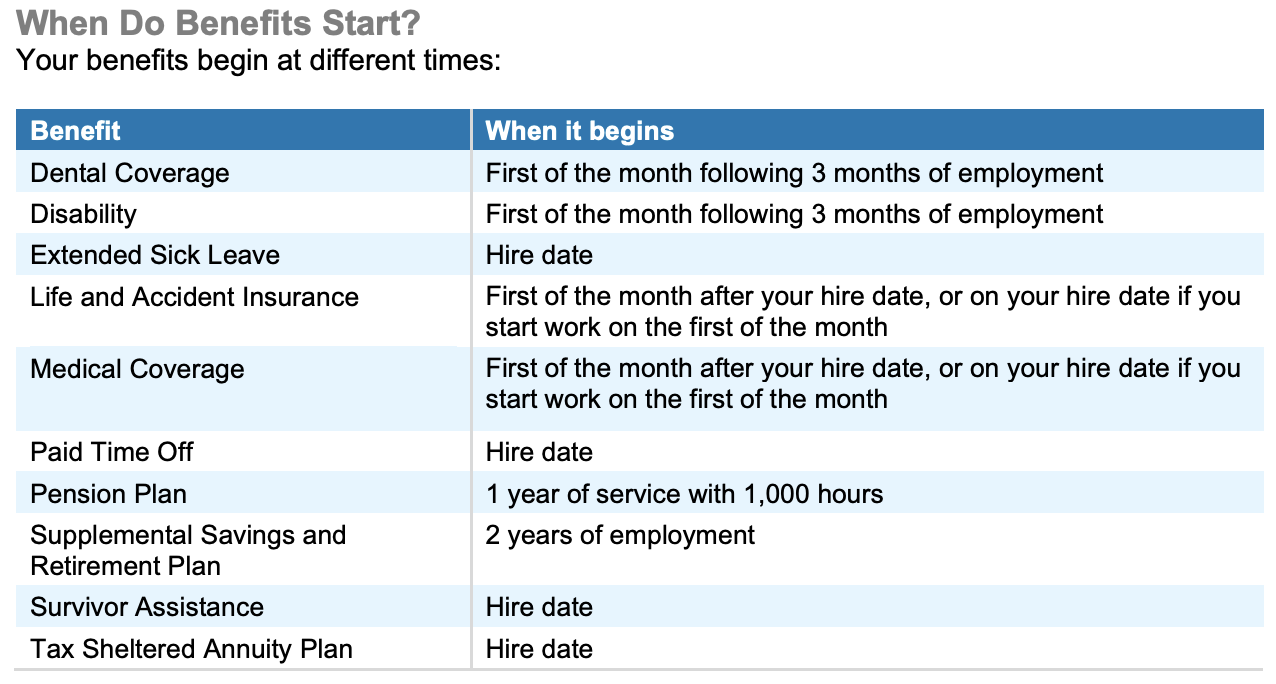Select the "2 years of employment" cell
This screenshot has width=1276, height=684.
pyautogui.click(x=620, y=535)
